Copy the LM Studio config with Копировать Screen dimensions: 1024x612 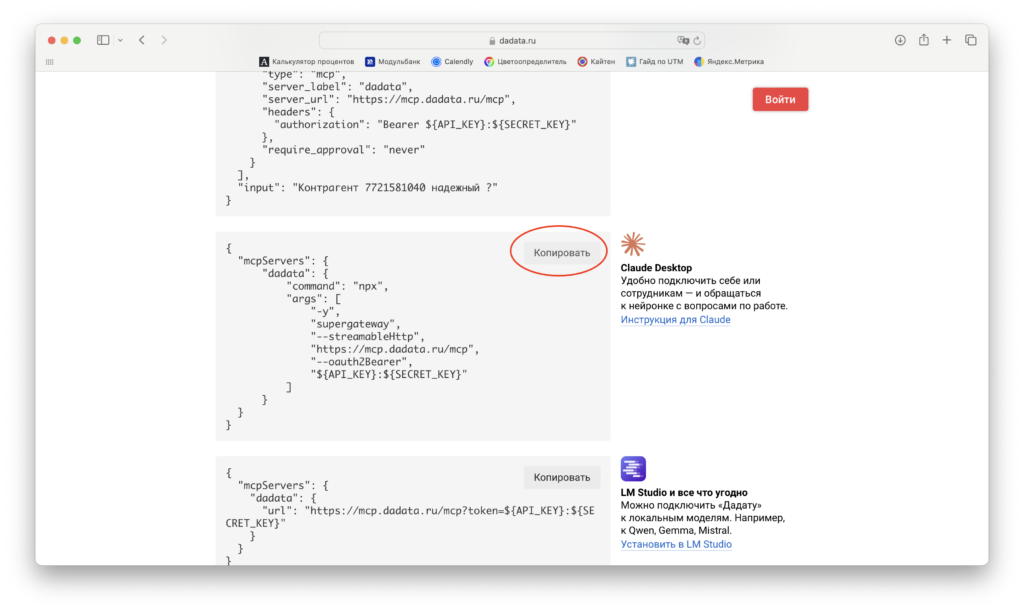click(x=562, y=477)
